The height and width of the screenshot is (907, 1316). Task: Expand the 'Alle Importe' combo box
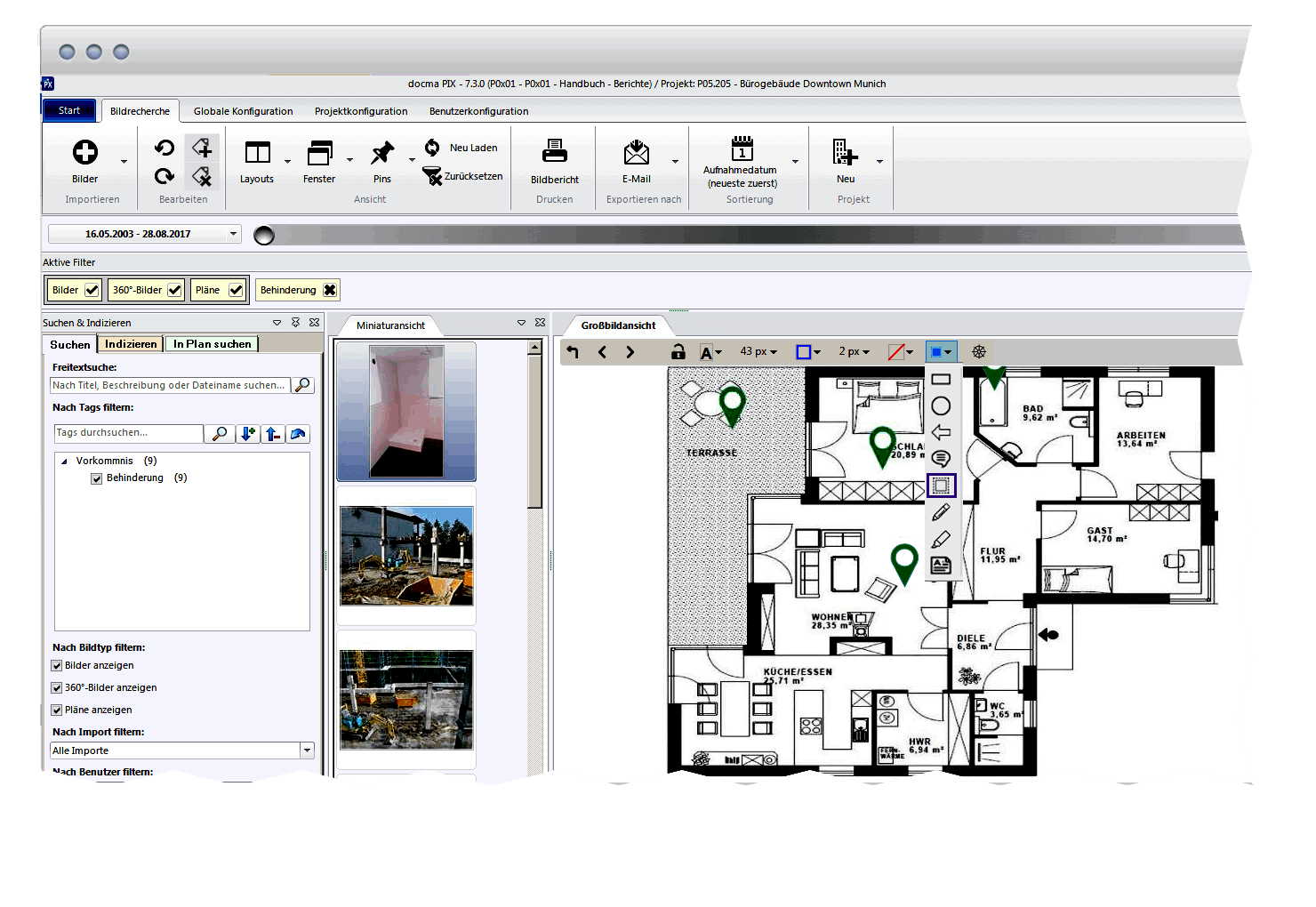[307, 750]
